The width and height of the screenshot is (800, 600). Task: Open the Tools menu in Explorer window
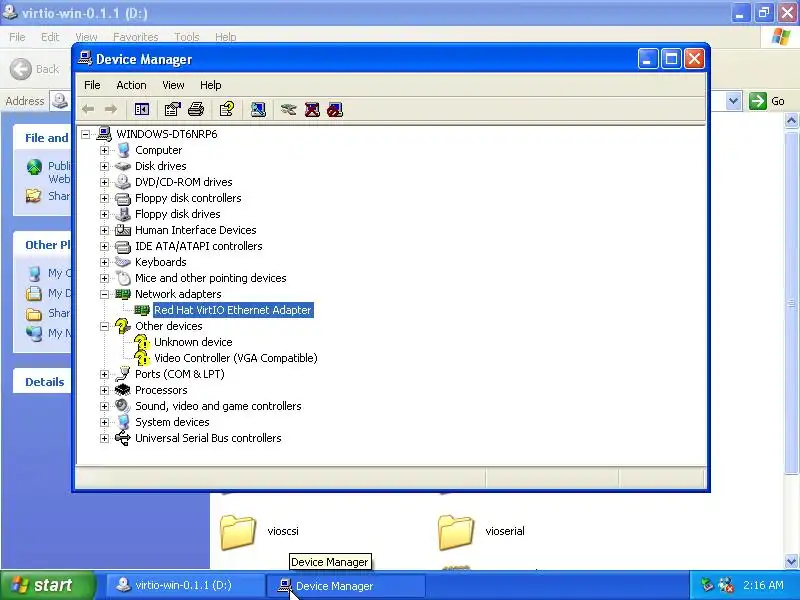coord(187,37)
